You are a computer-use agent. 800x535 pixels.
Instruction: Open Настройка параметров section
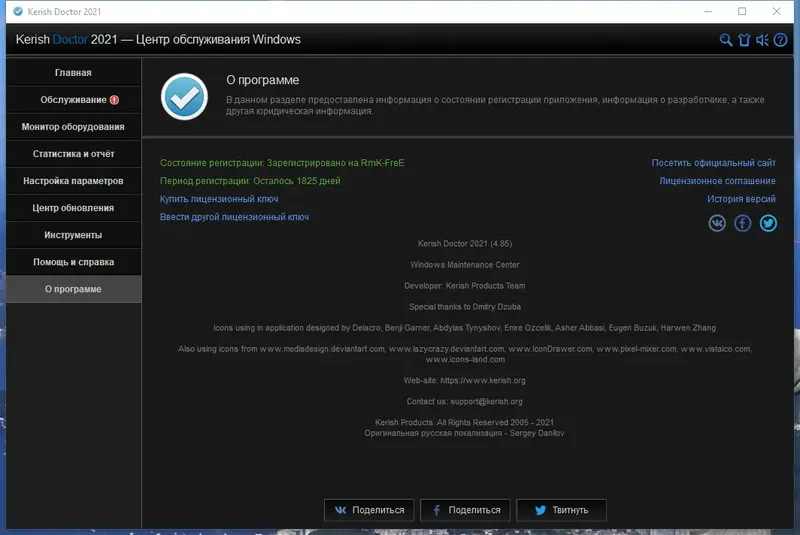[x=73, y=181]
